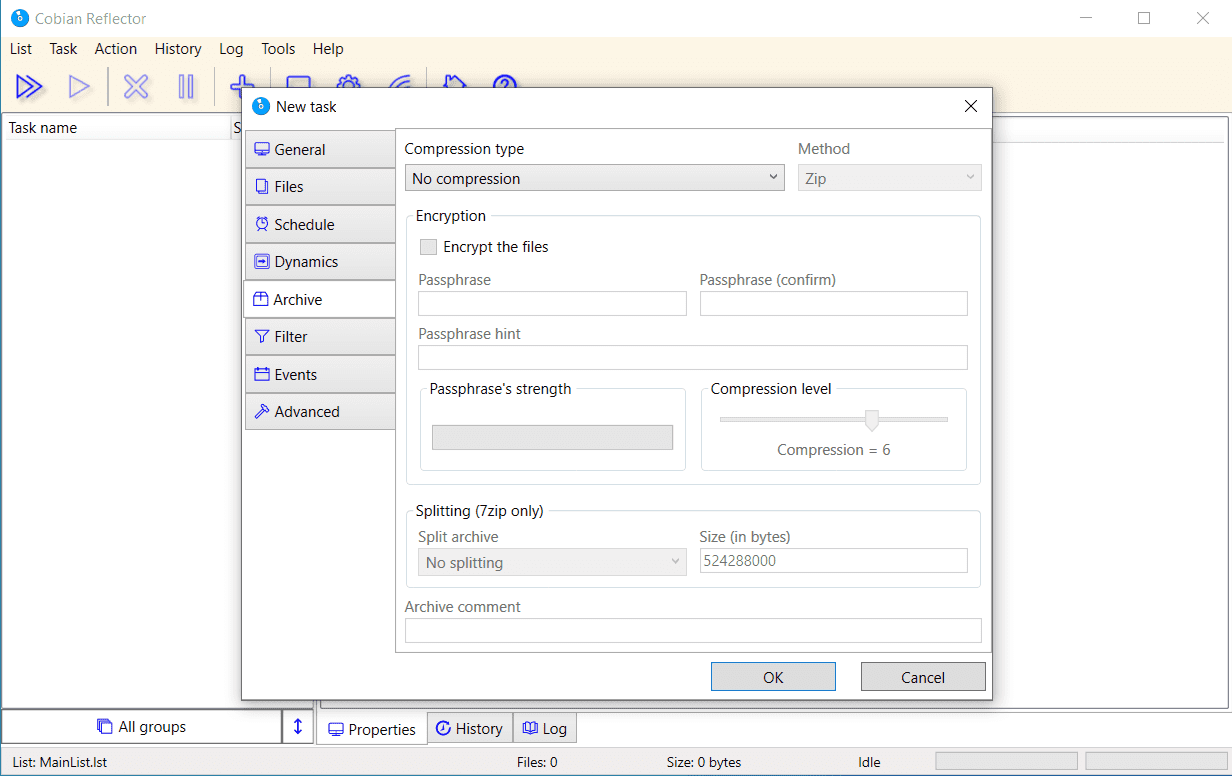The height and width of the screenshot is (776, 1232).
Task: Confirm the new task with OK
Action: 773,677
